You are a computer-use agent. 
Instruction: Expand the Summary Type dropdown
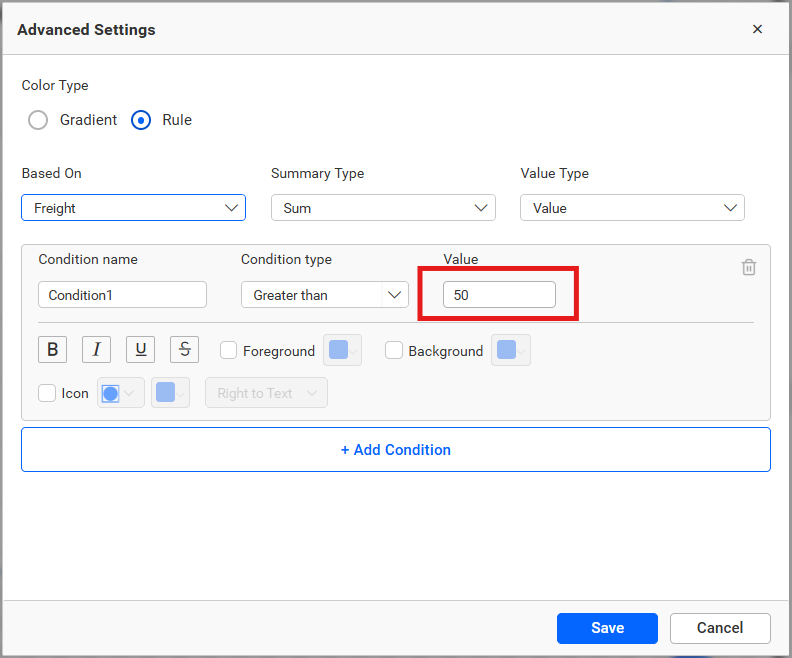[383, 208]
